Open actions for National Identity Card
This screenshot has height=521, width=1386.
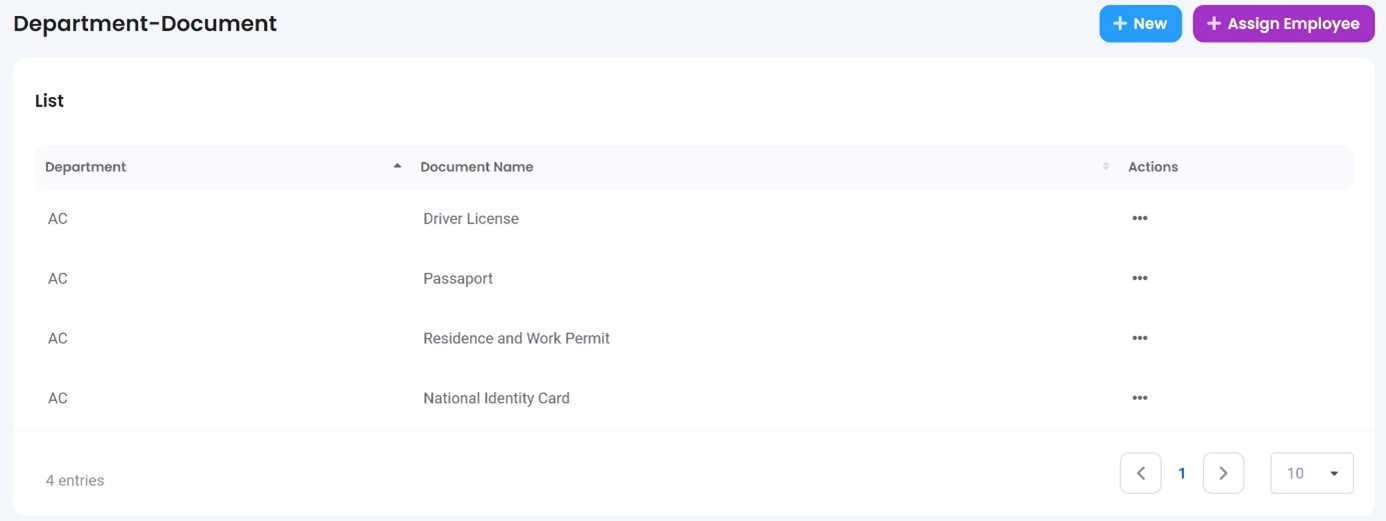(1139, 398)
